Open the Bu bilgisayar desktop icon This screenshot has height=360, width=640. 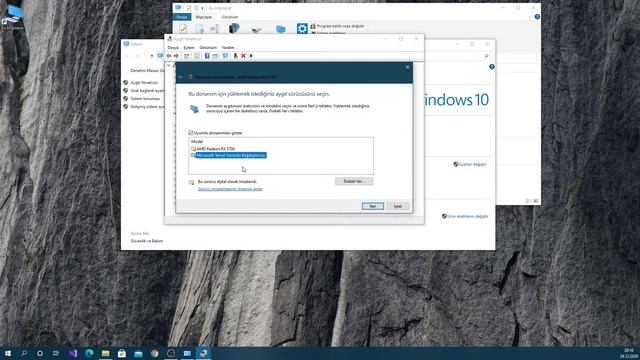(x=13, y=17)
